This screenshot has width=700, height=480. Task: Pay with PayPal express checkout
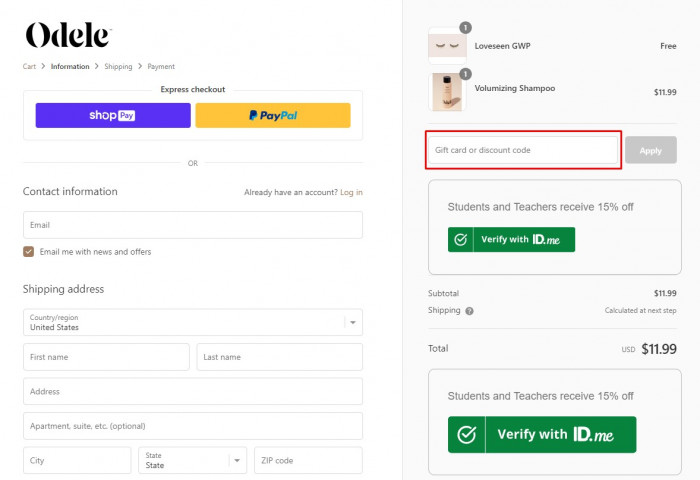[273, 116]
